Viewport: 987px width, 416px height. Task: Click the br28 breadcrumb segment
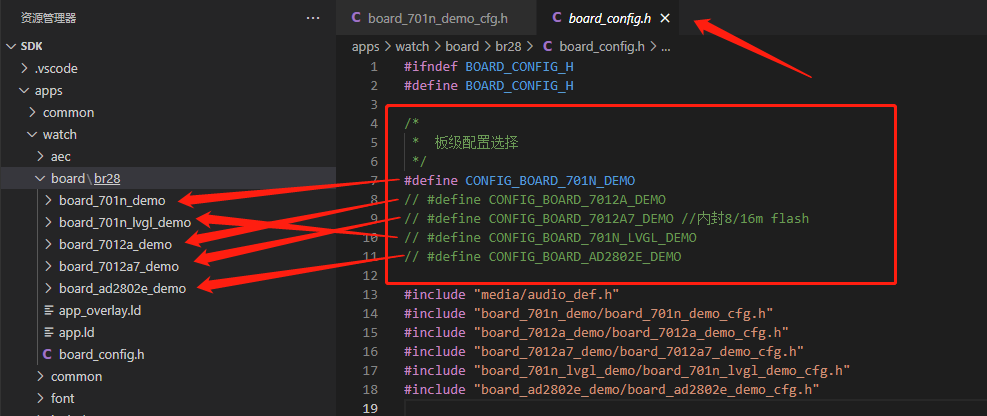click(505, 46)
